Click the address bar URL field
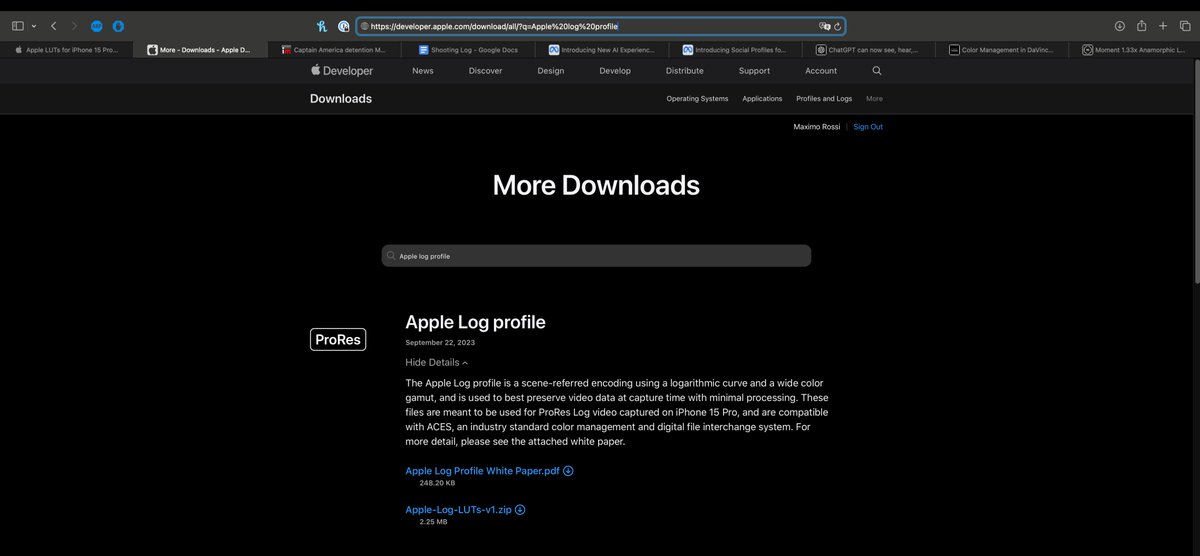The image size is (1200, 556). (x=600, y=27)
